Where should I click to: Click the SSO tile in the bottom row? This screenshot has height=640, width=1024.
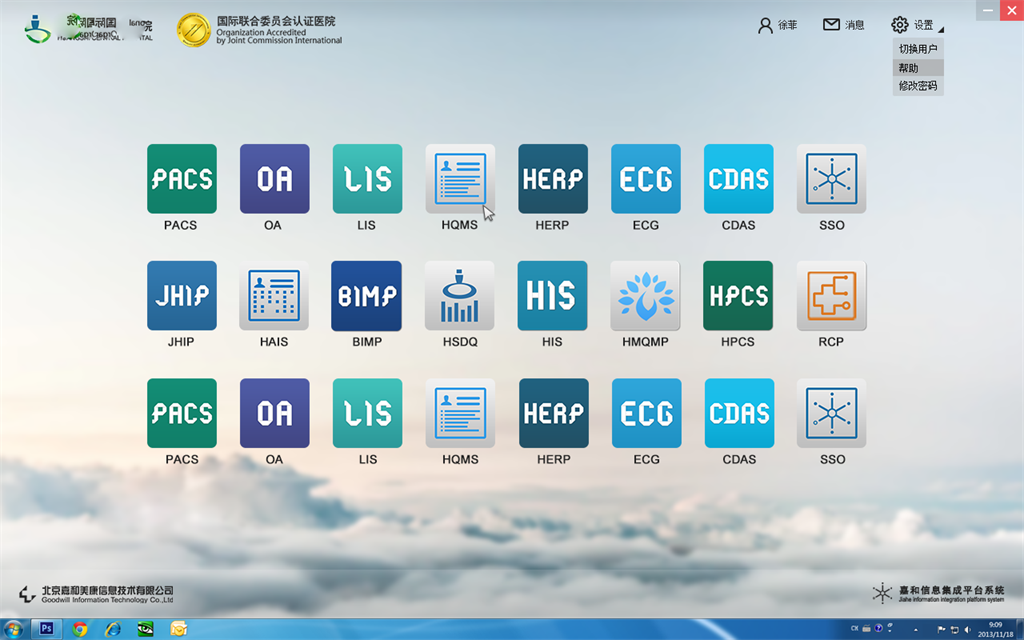831,413
